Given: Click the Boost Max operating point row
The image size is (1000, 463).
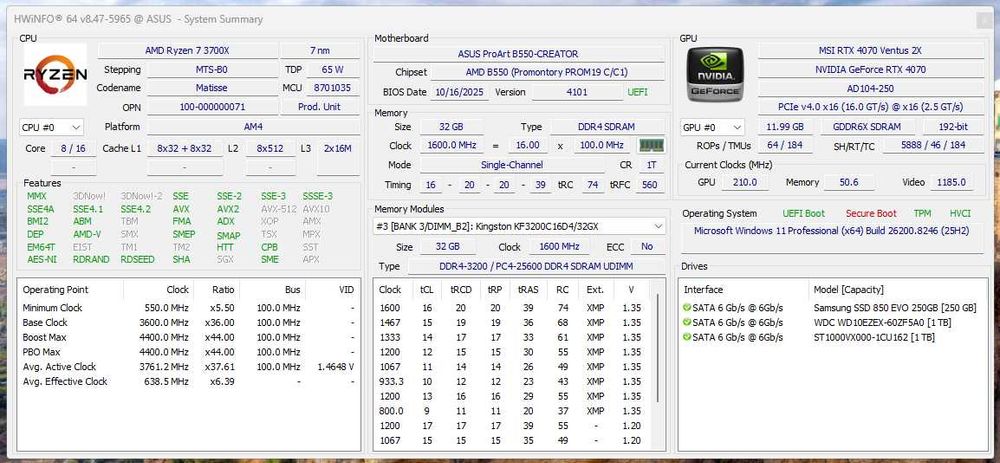Looking at the screenshot, I should pos(188,337).
